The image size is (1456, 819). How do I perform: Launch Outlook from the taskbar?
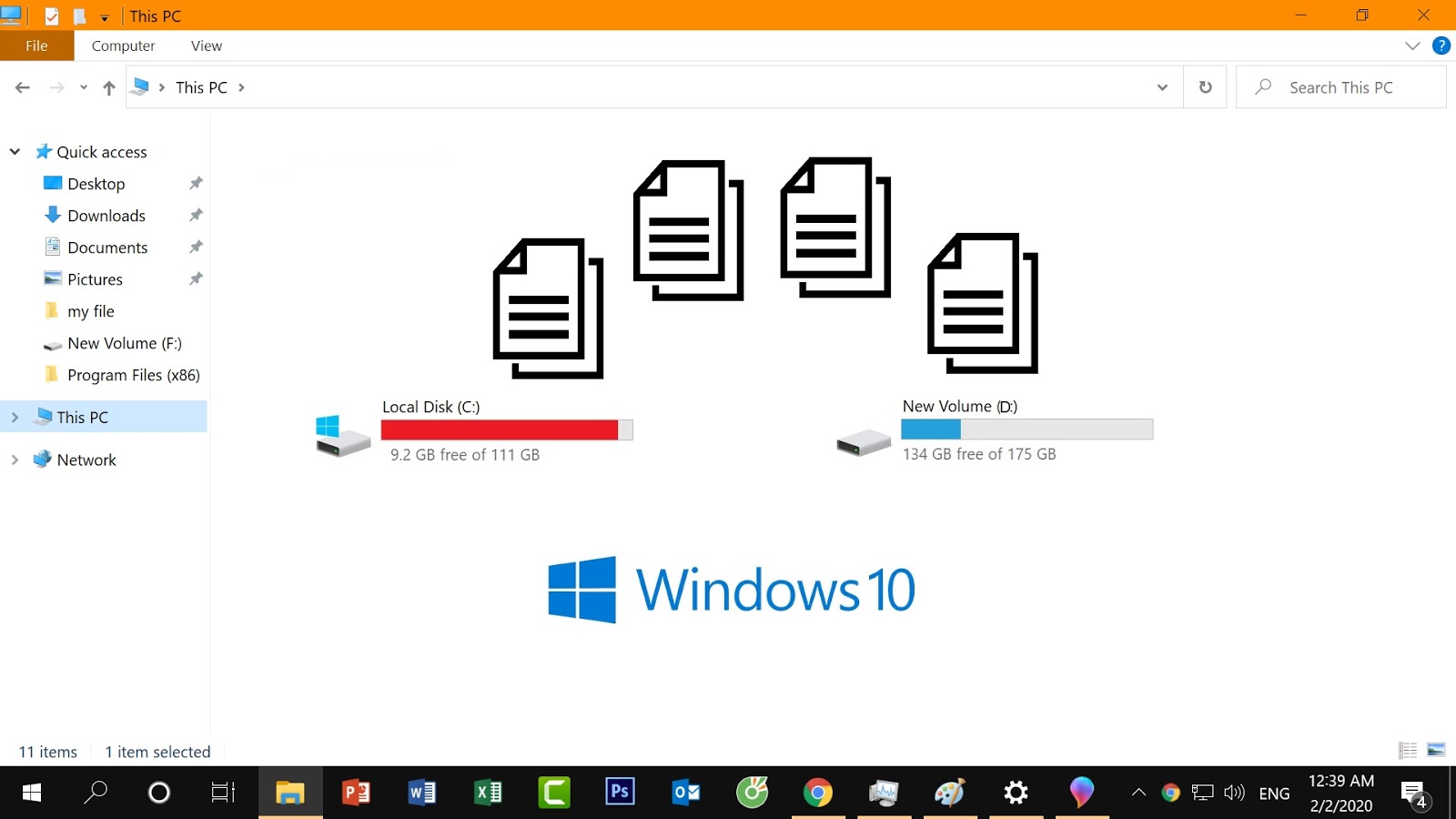pyautogui.click(x=686, y=793)
